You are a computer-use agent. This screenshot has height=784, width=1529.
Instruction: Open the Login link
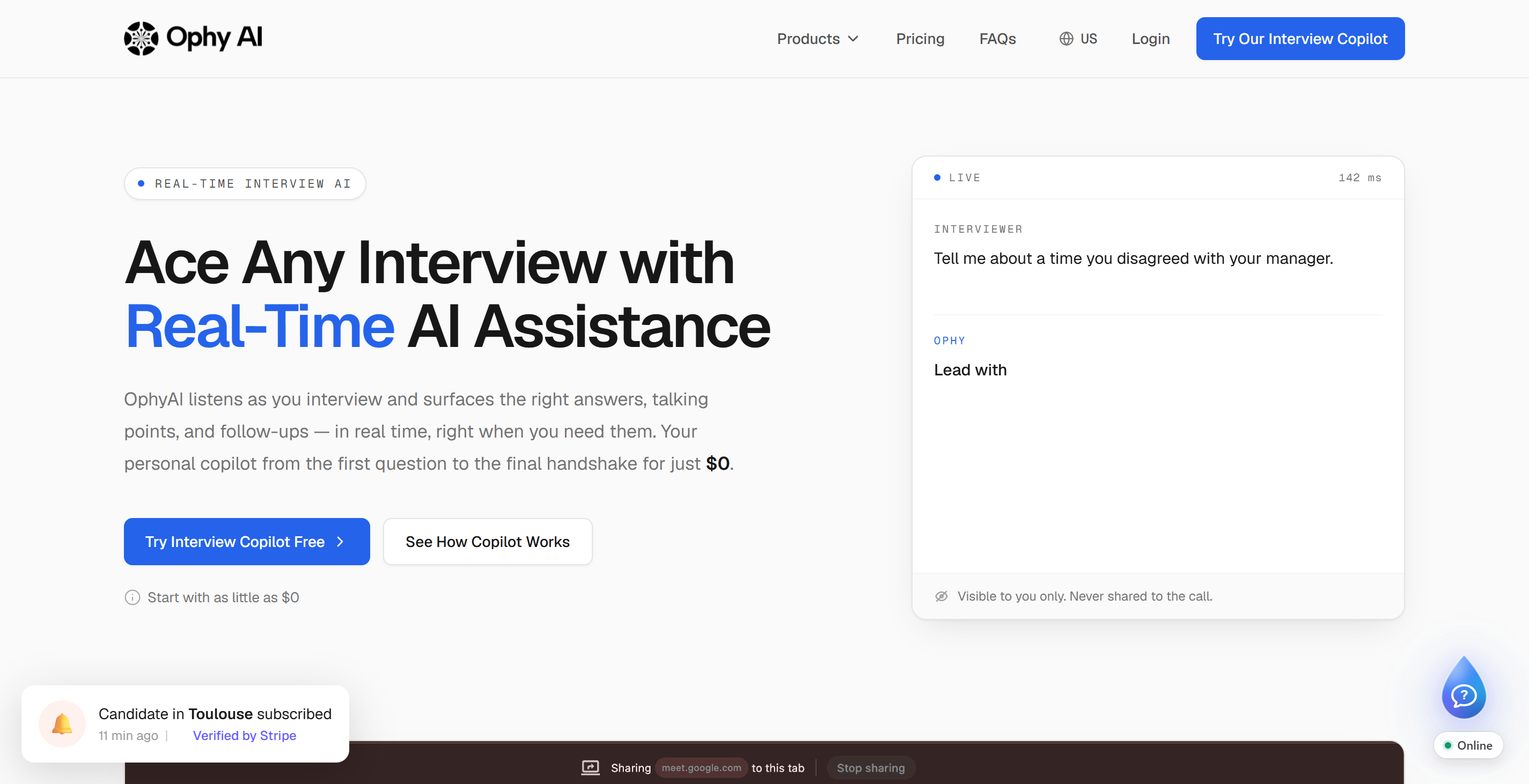[x=1150, y=39]
